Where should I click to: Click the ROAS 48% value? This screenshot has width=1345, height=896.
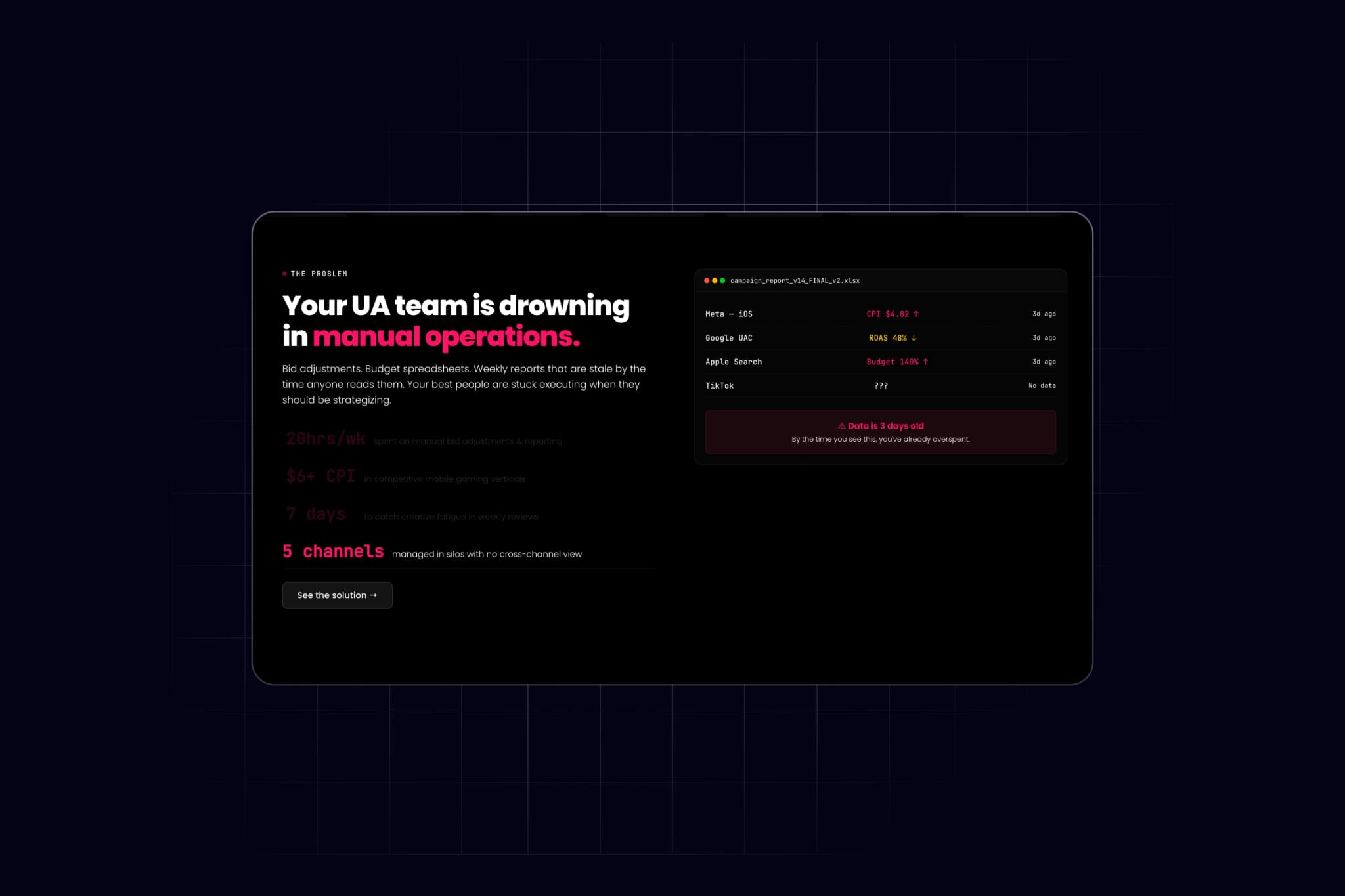[x=893, y=338]
